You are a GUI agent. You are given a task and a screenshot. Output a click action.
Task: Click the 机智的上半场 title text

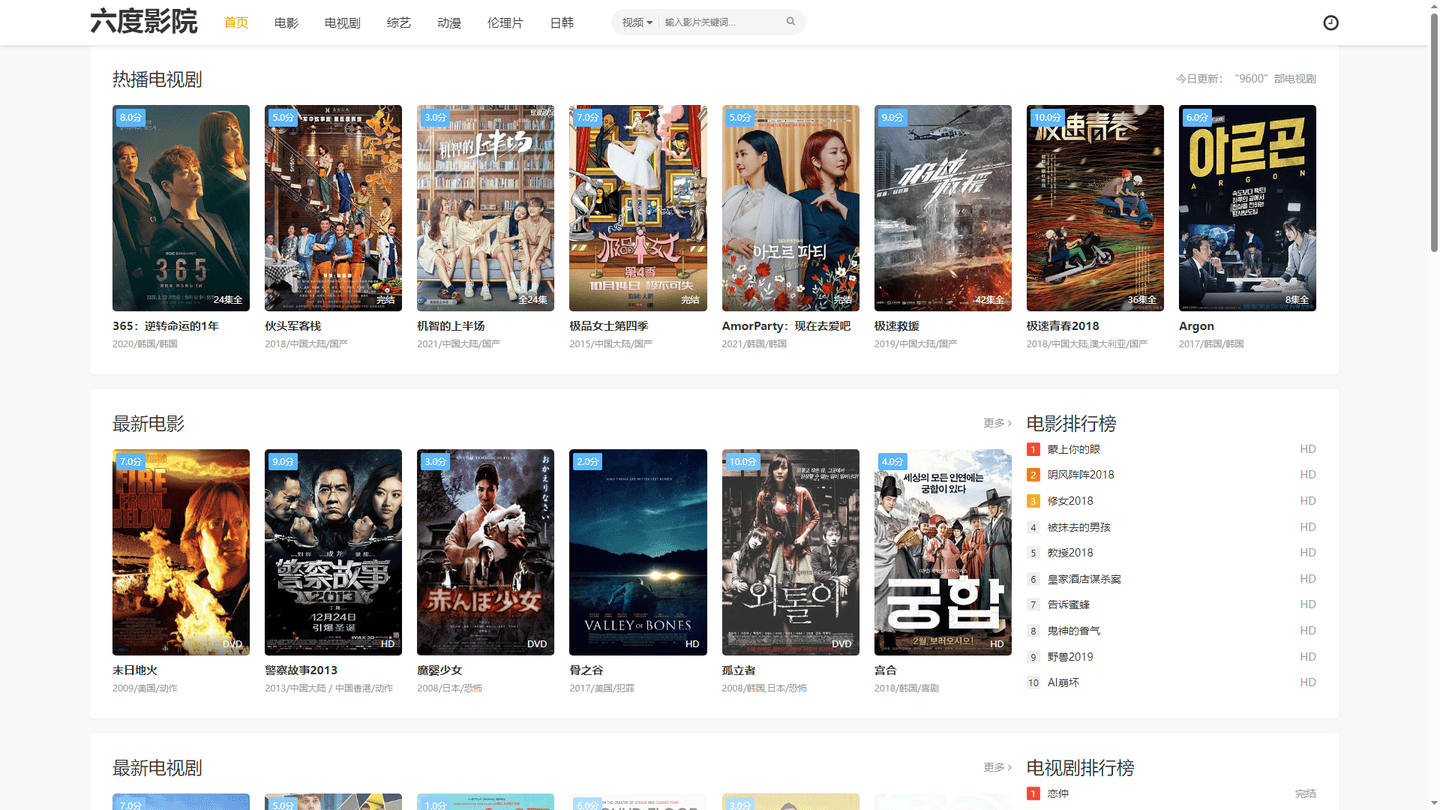click(x=451, y=326)
